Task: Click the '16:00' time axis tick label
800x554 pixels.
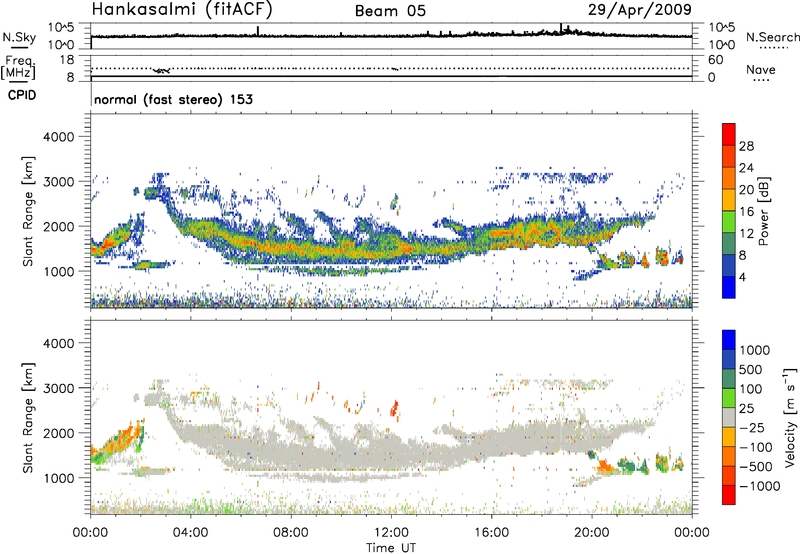Action: 491,533
